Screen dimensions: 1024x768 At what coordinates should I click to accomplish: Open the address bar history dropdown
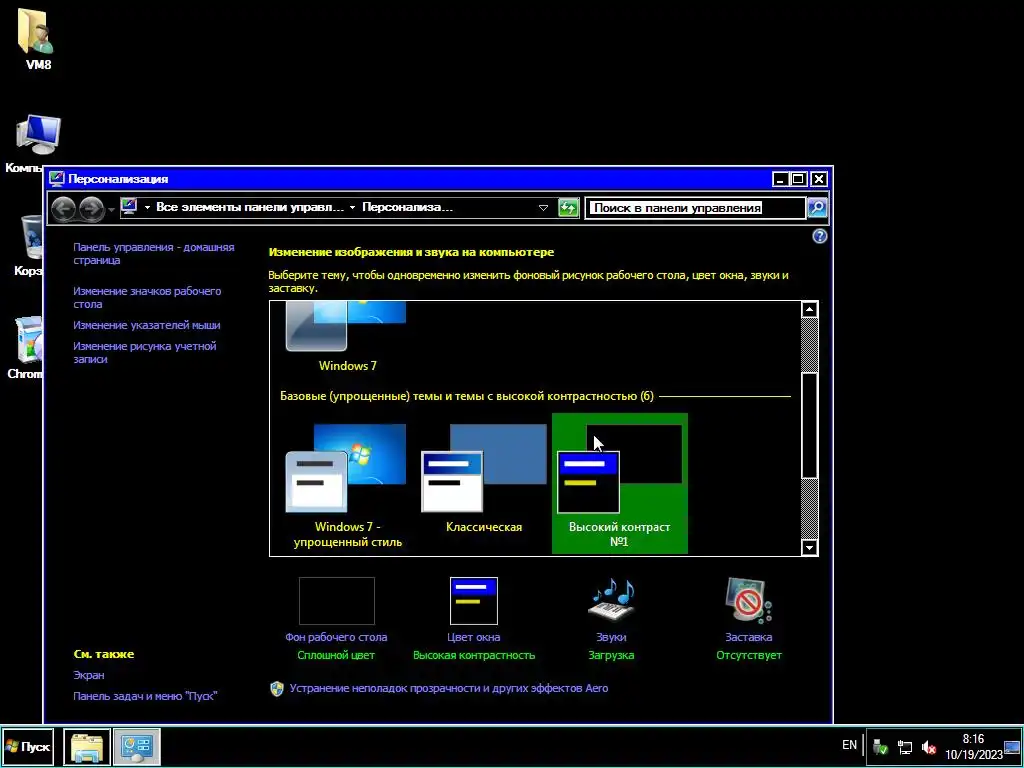tap(543, 208)
